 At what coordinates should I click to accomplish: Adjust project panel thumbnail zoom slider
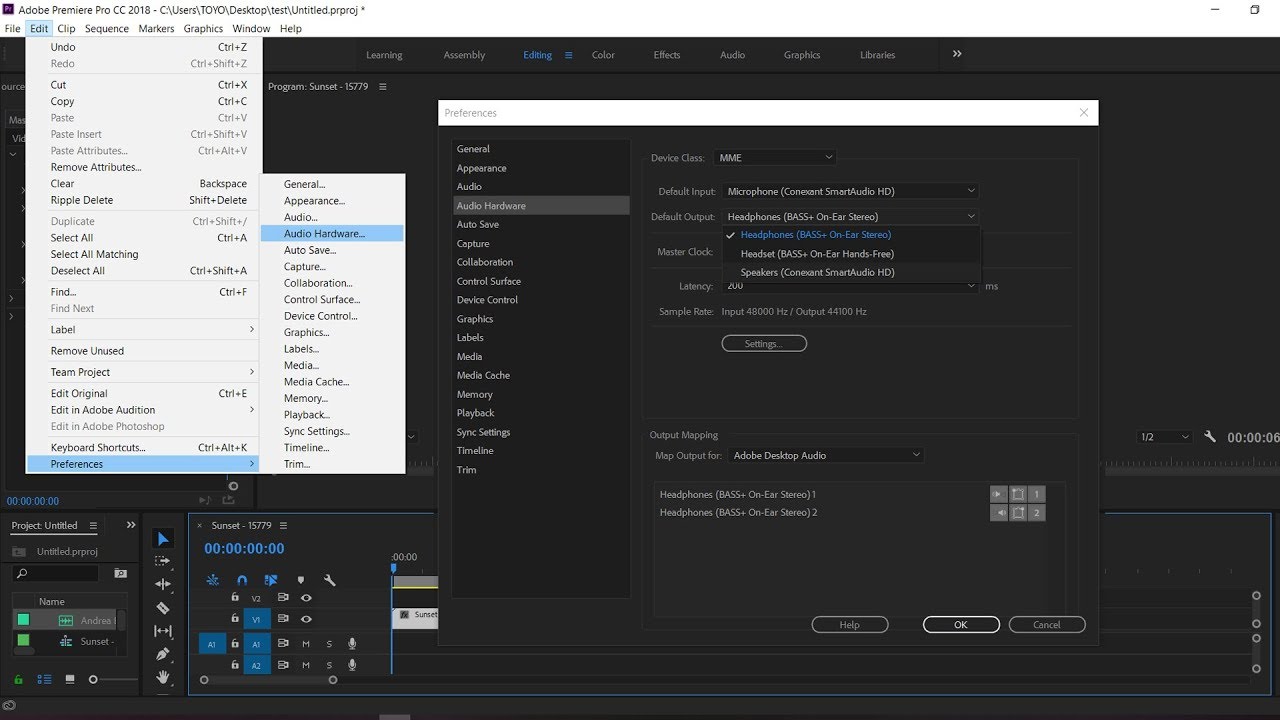[93, 680]
